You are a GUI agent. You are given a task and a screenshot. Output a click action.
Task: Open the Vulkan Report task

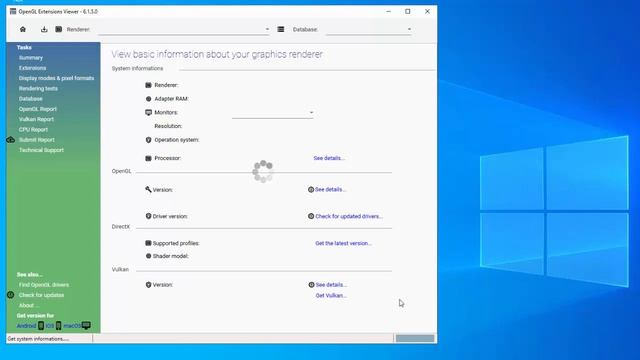(36, 119)
